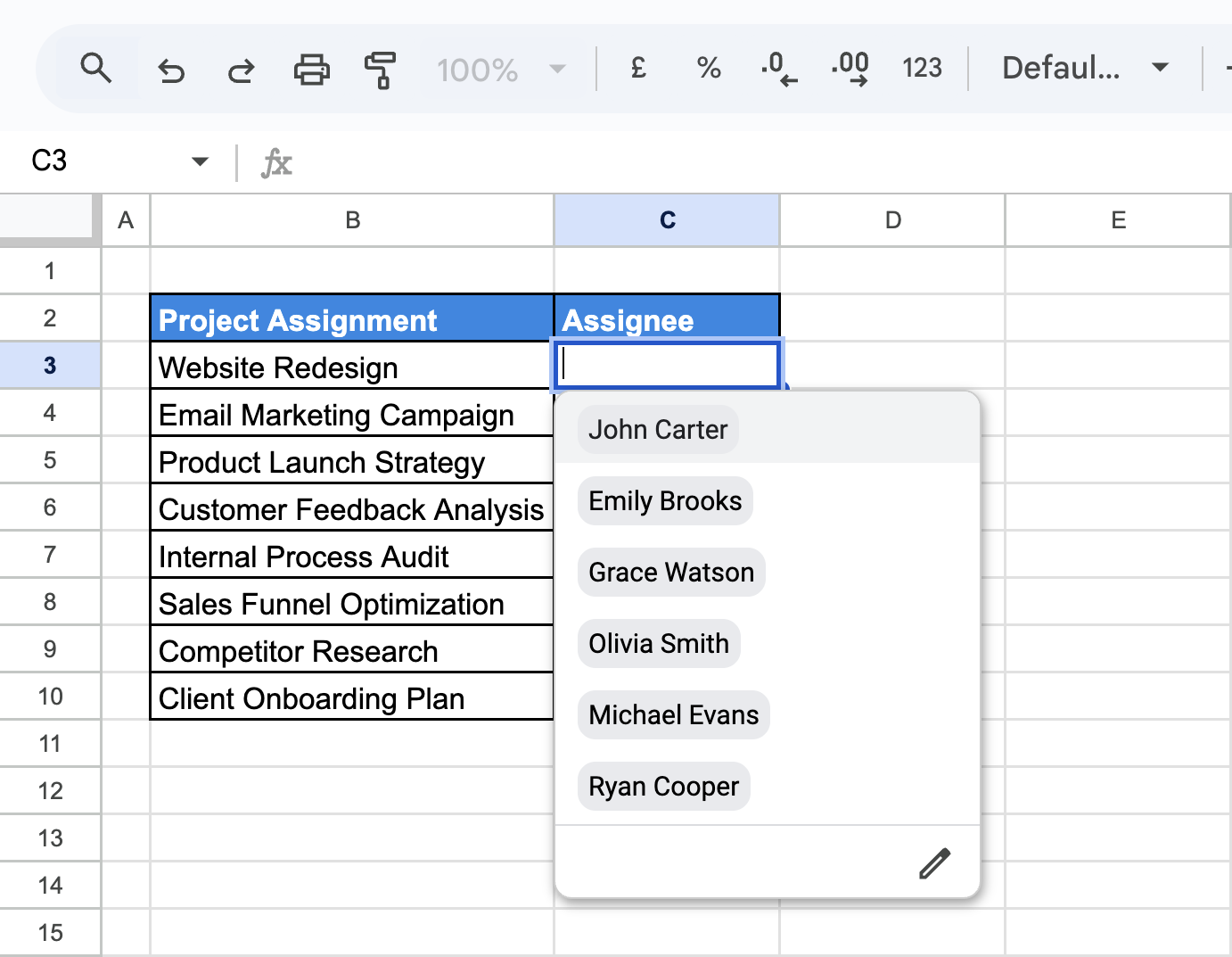Click the Assignee header cell
The image size is (1232, 957).
(x=667, y=318)
